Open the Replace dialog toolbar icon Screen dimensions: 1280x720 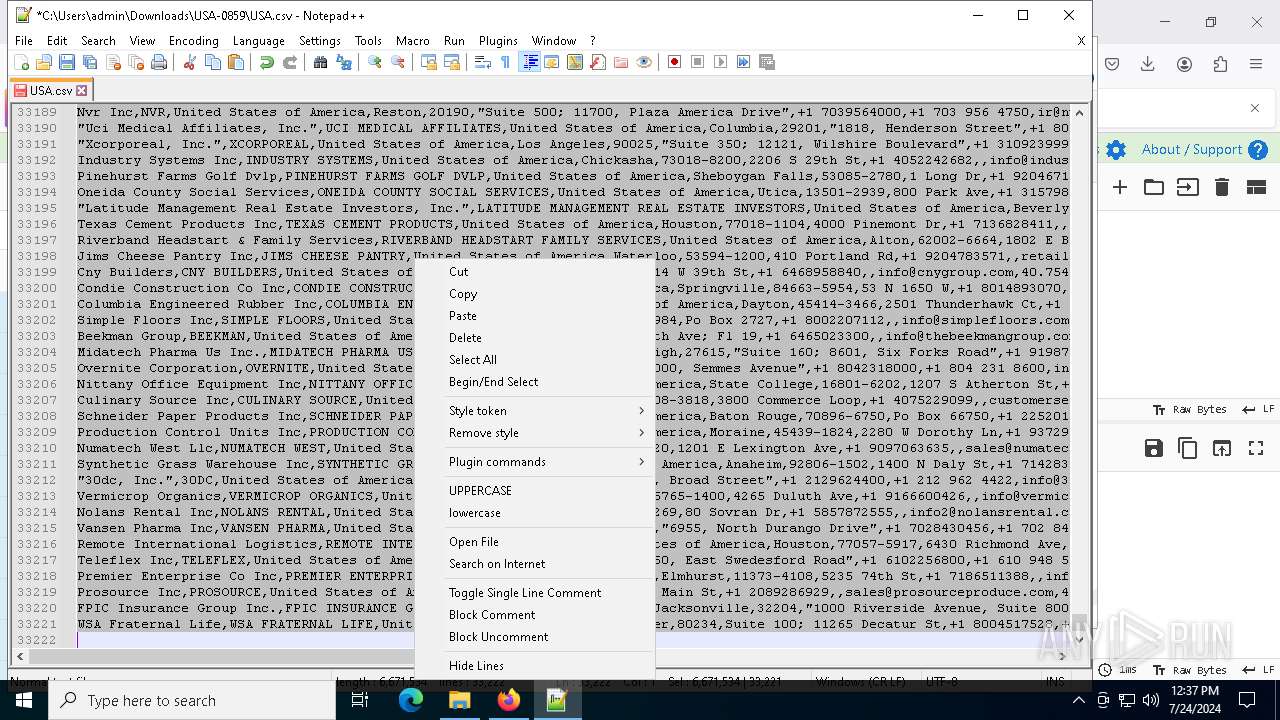pyautogui.click(x=344, y=62)
